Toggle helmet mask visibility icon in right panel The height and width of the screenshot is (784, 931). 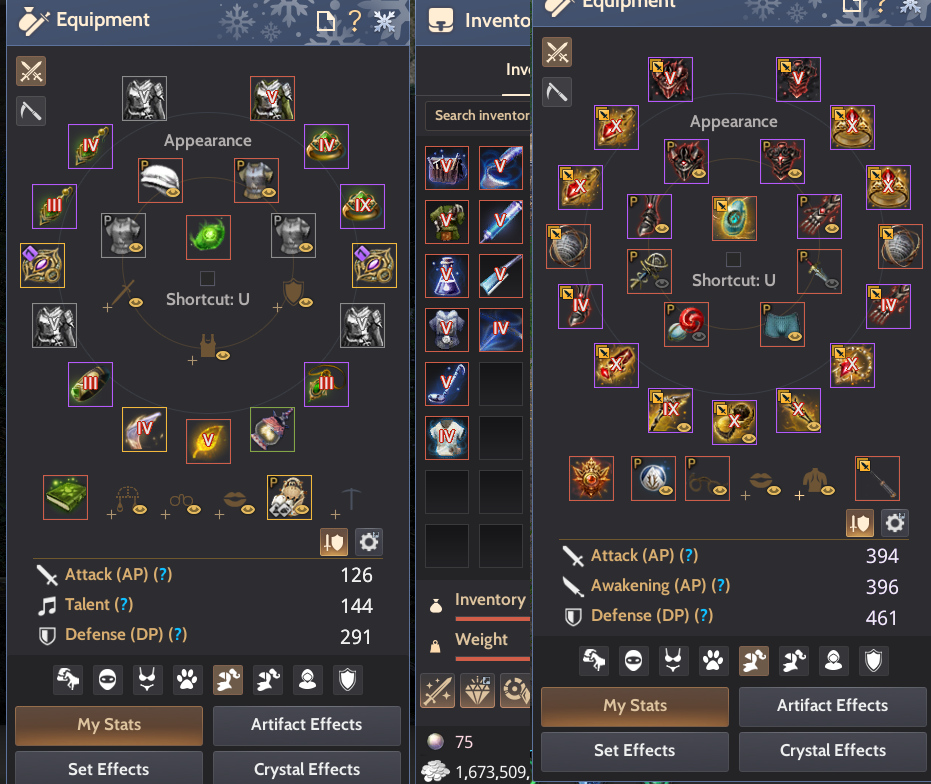[x=634, y=660]
